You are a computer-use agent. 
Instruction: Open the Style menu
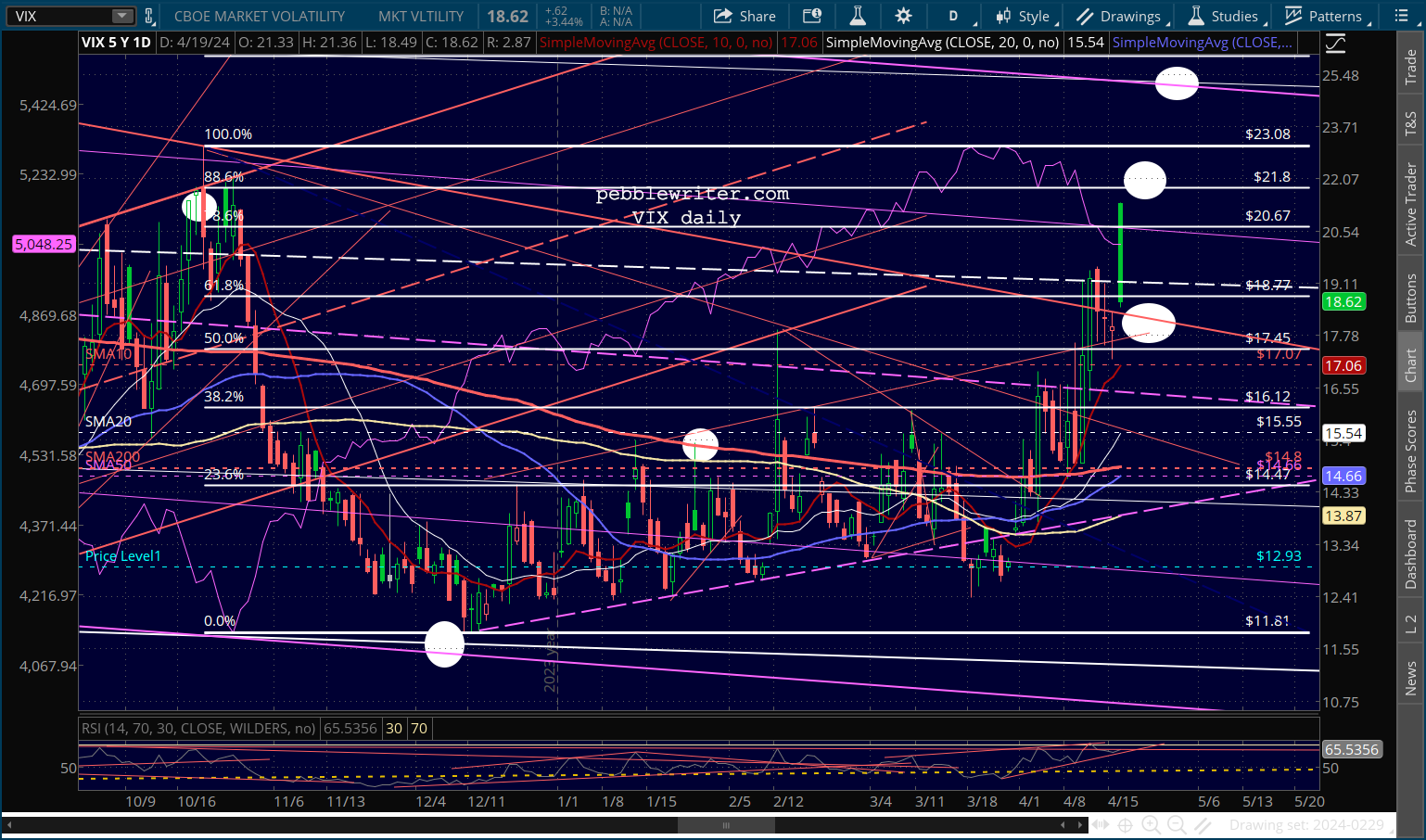click(1025, 16)
